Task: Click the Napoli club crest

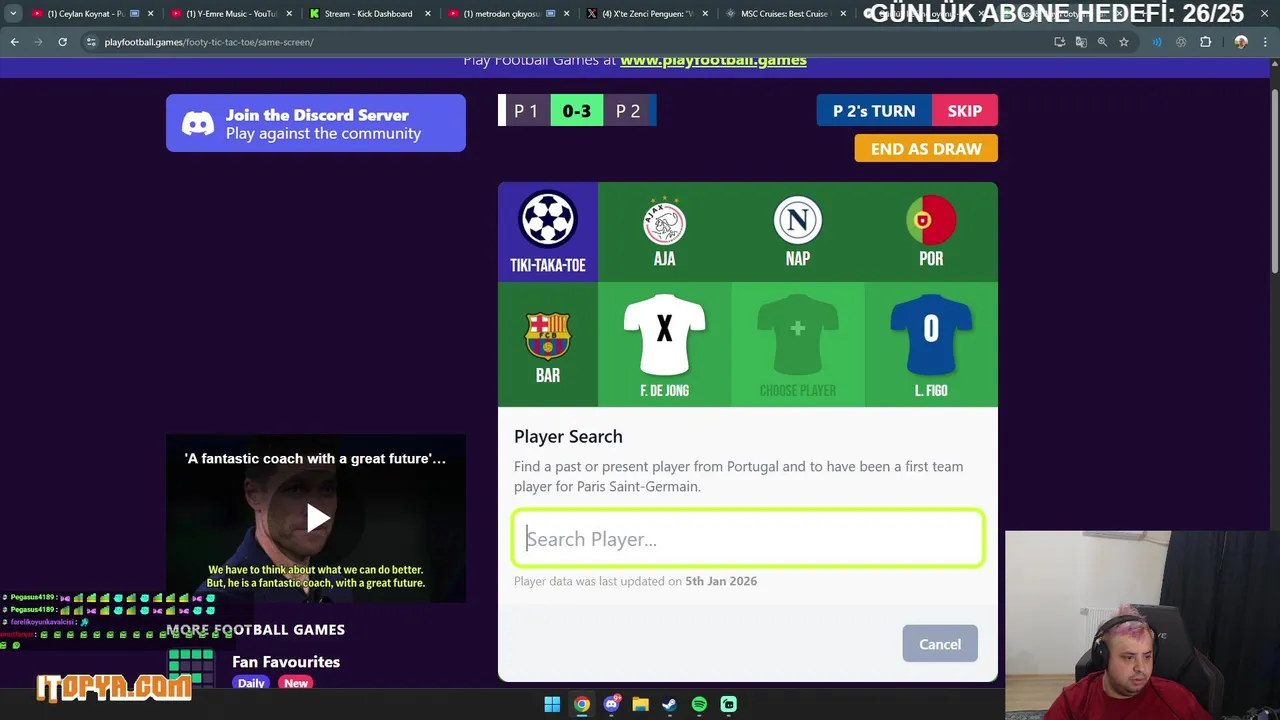Action: [797, 221]
